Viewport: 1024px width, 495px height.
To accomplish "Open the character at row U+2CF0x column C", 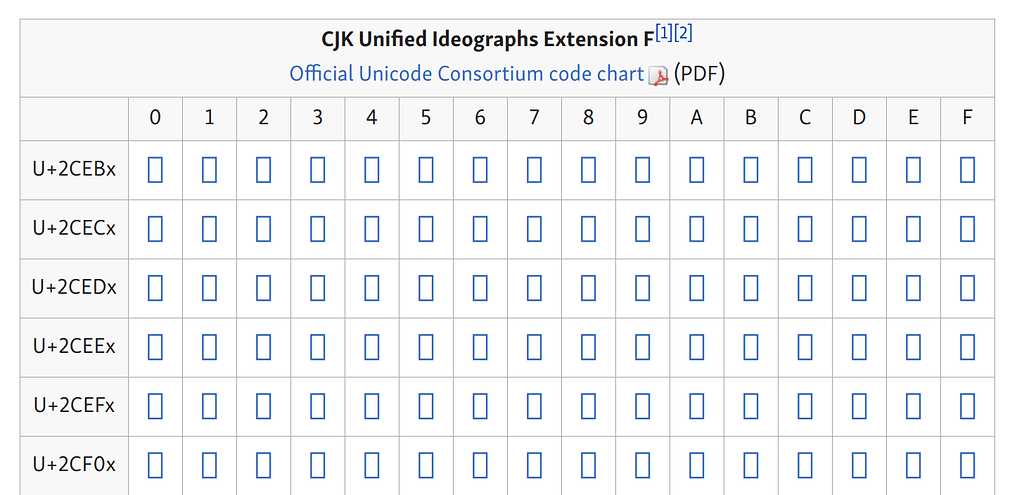I will tap(805, 465).
